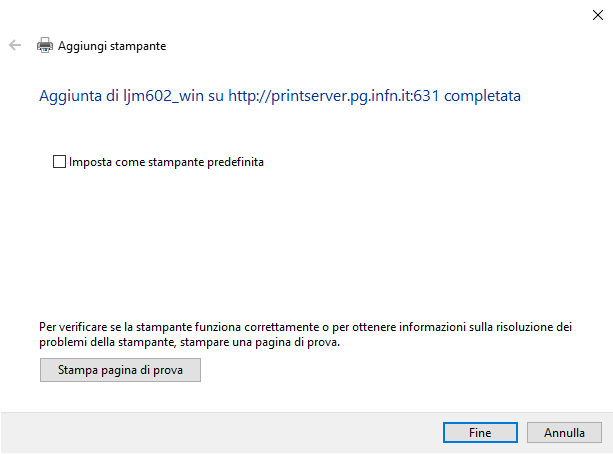The image size is (613, 454).
Task: Click 'funziona correttamente' in the description text
Action: coord(257,327)
